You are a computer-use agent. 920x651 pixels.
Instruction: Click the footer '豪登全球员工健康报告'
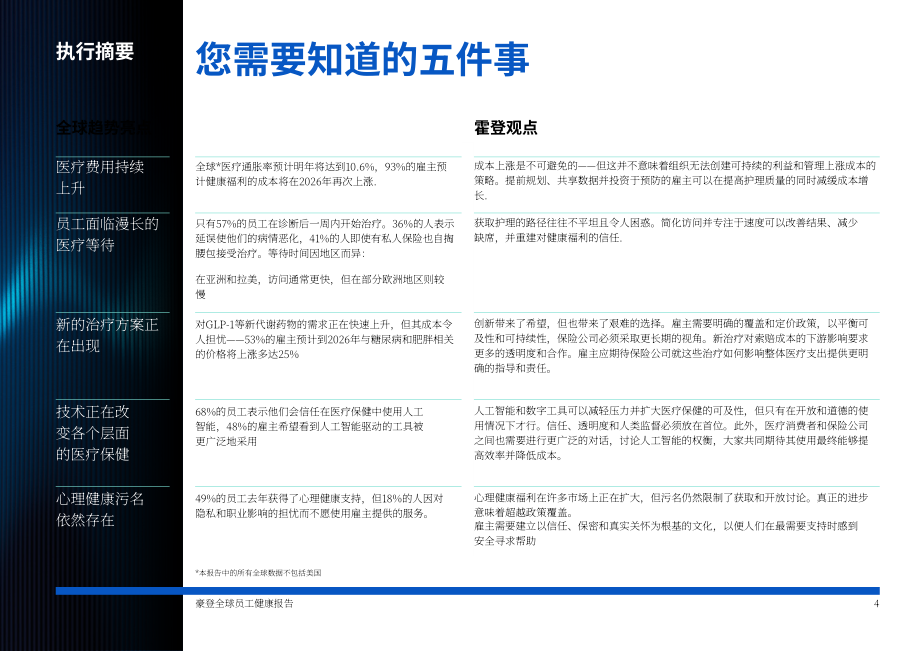pos(245,603)
